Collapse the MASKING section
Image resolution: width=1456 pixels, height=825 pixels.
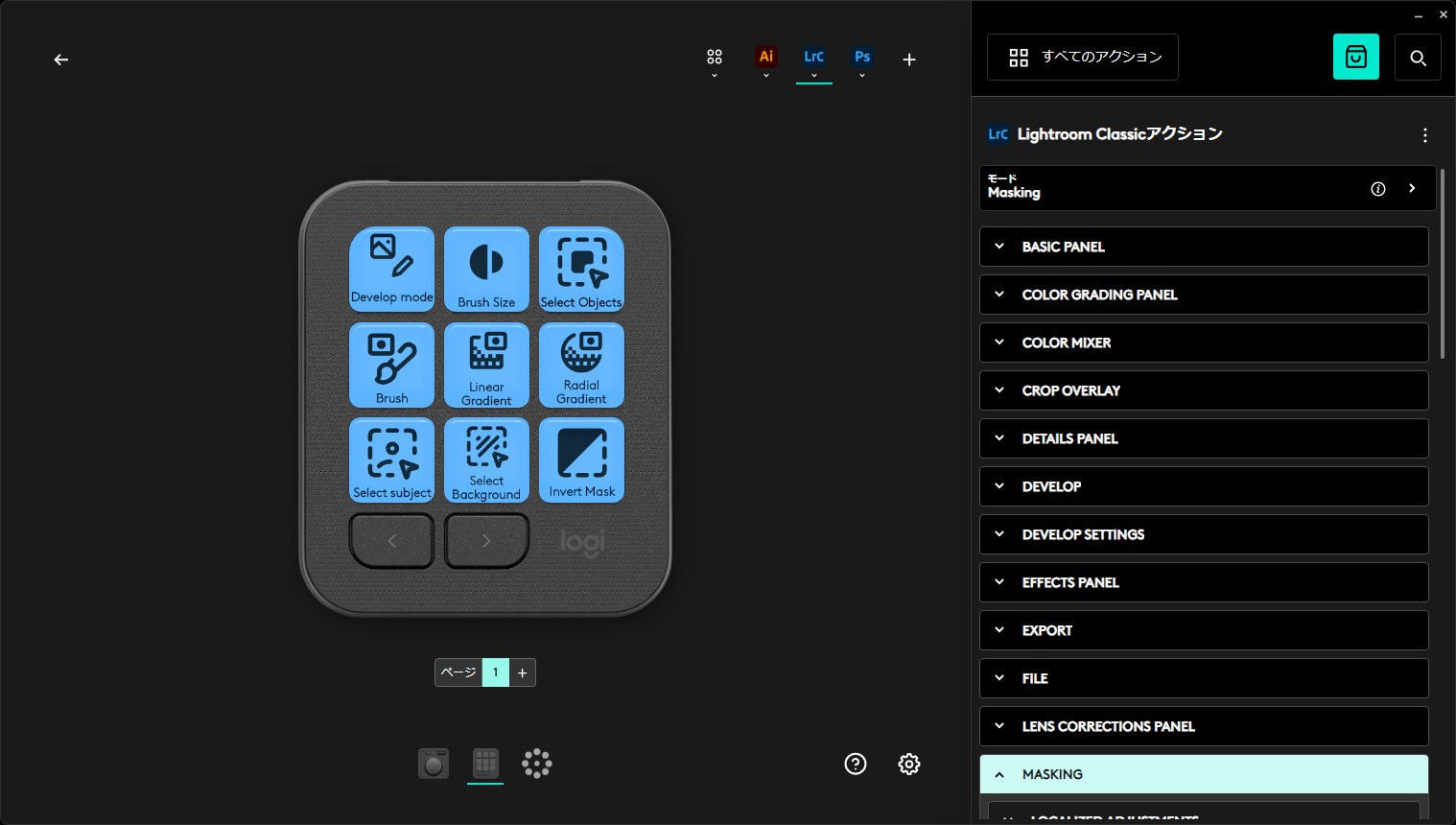(x=1204, y=774)
